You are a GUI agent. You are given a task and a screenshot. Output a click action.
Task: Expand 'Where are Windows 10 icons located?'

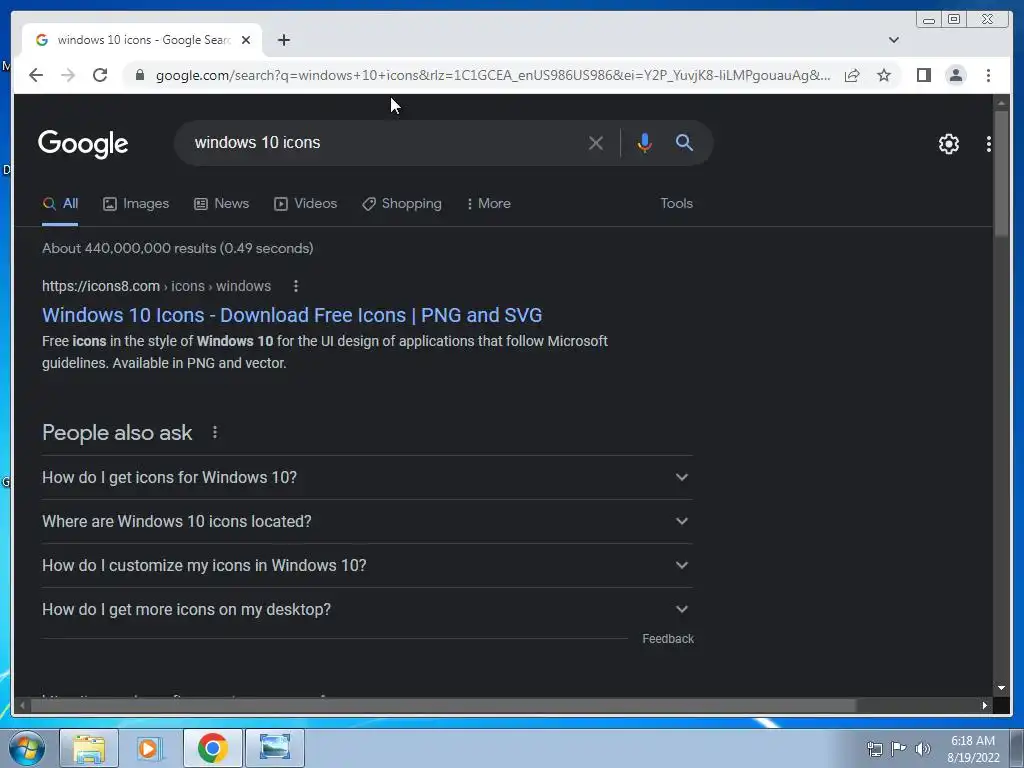[x=367, y=521]
